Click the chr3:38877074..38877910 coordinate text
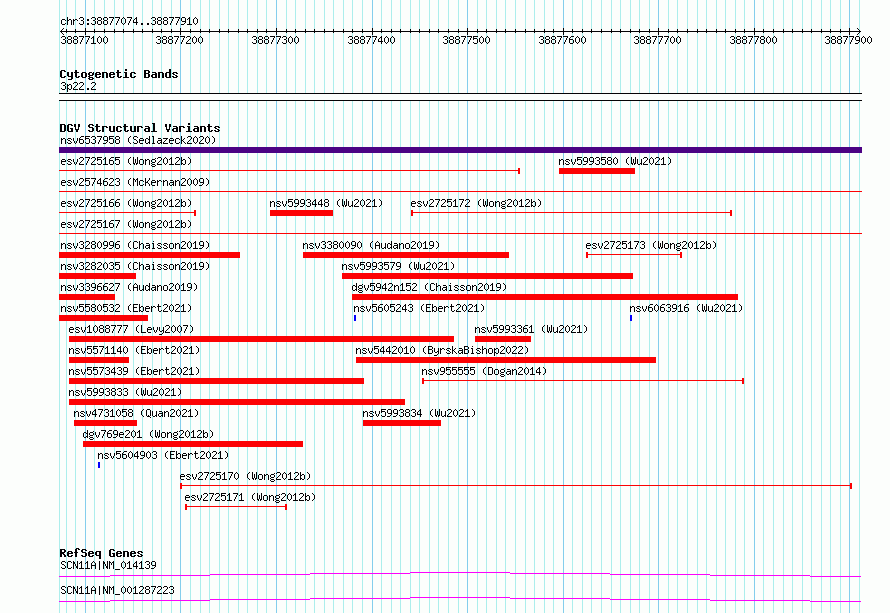This screenshot has width=890, height=613. click(x=129, y=21)
